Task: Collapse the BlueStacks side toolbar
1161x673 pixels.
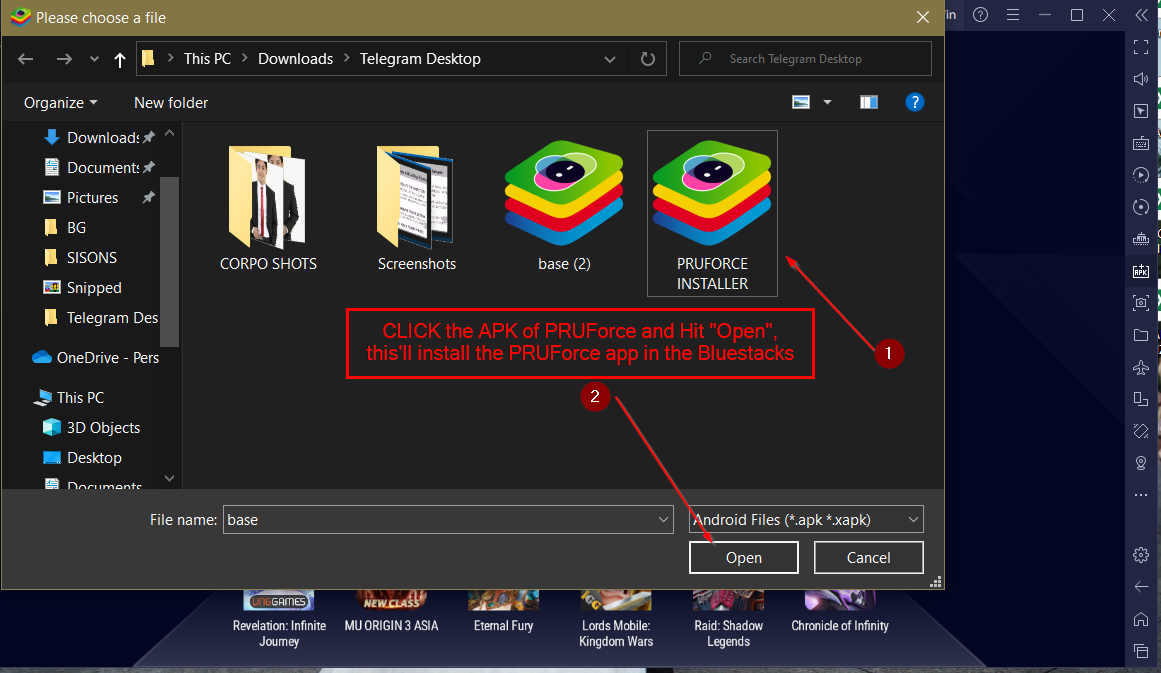Action: click(1141, 15)
